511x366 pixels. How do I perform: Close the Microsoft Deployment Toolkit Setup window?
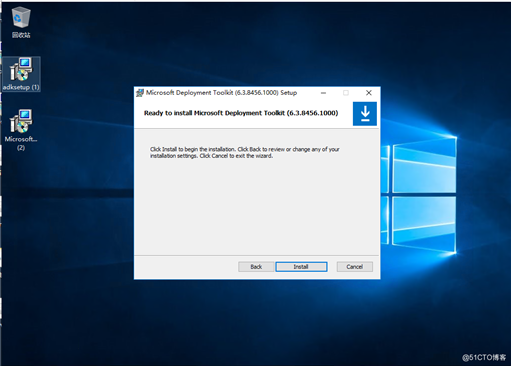pos(369,93)
